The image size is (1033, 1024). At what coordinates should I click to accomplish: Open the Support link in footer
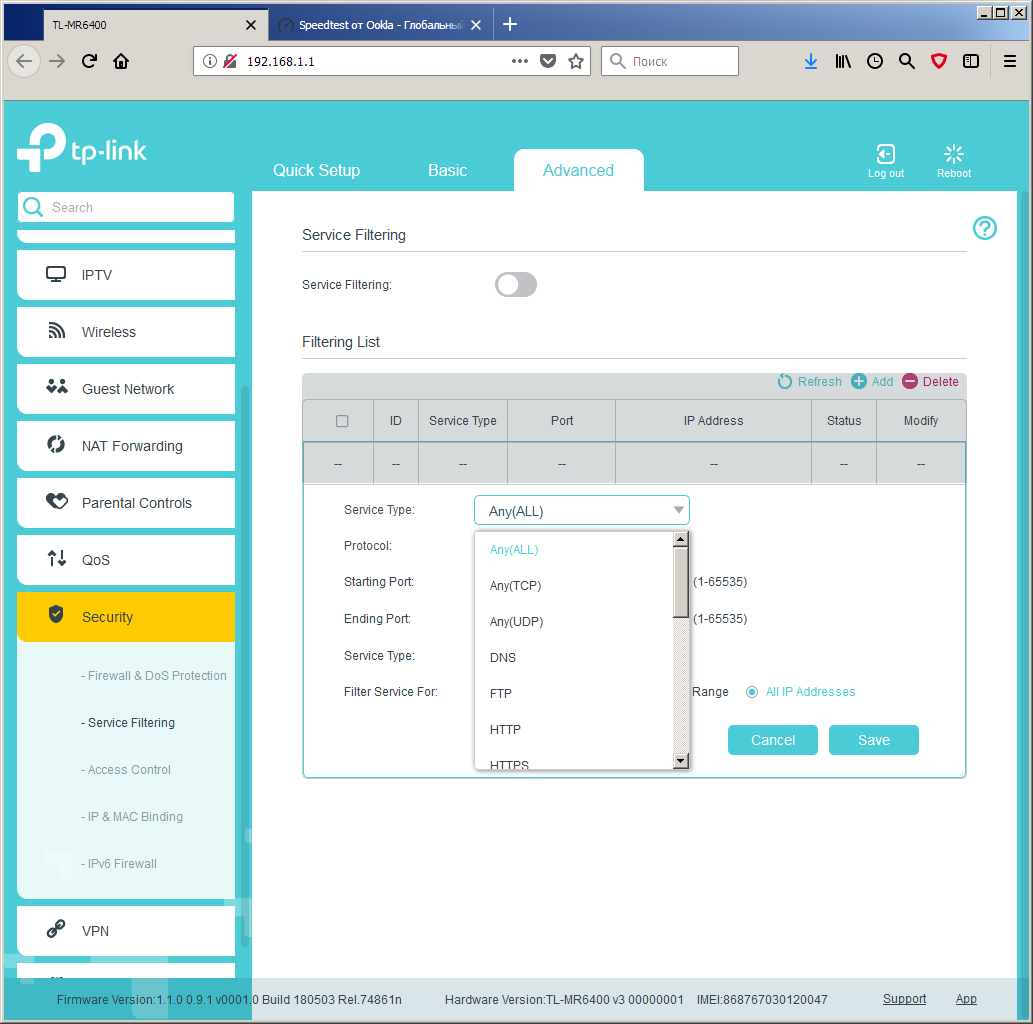click(x=904, y=999)
